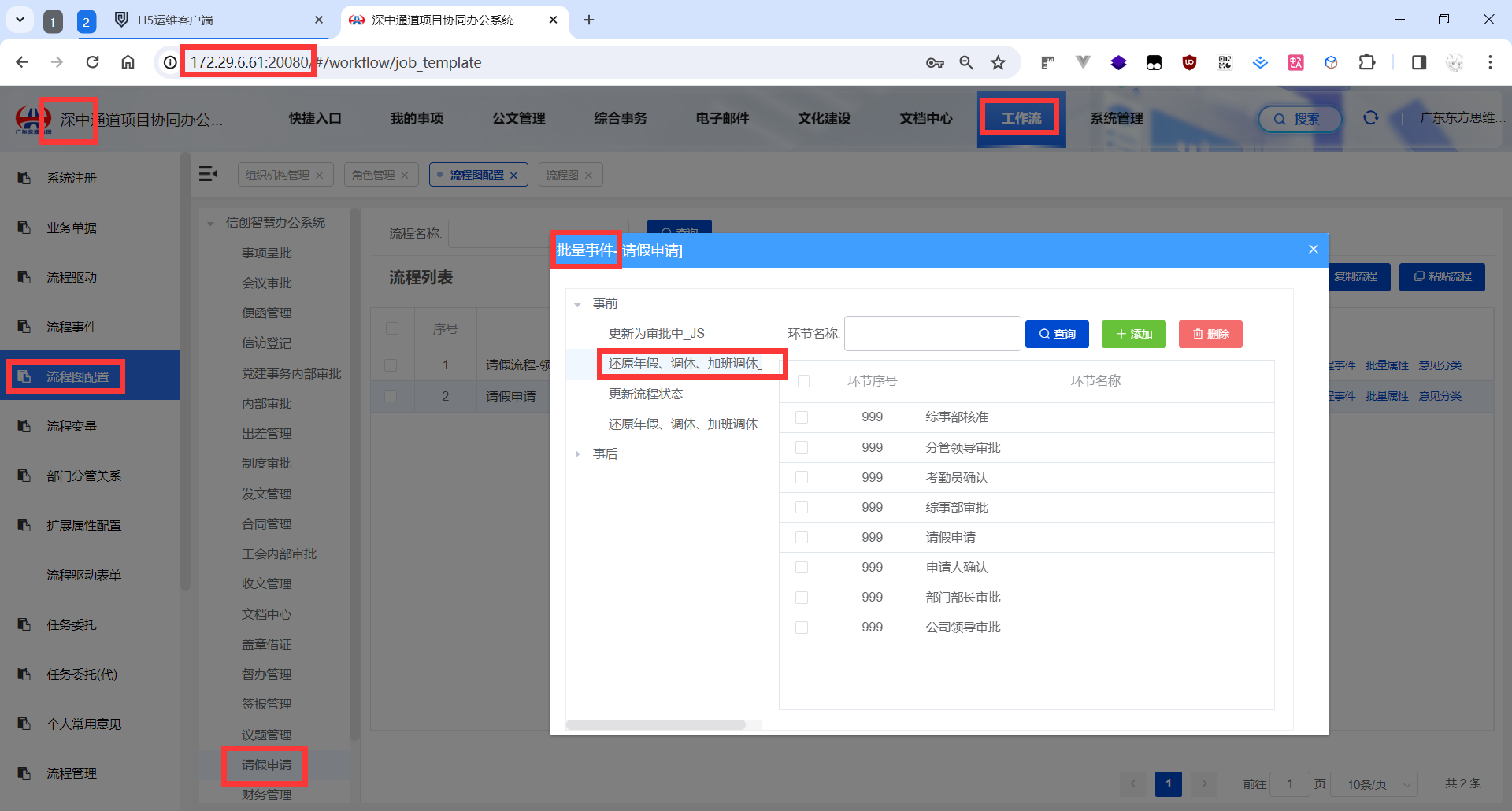Image resolution: width=1512 pixels, height=811 pixels.
Task: Check the box for 请假申请 row in dialog
Action: pos(802,537)
